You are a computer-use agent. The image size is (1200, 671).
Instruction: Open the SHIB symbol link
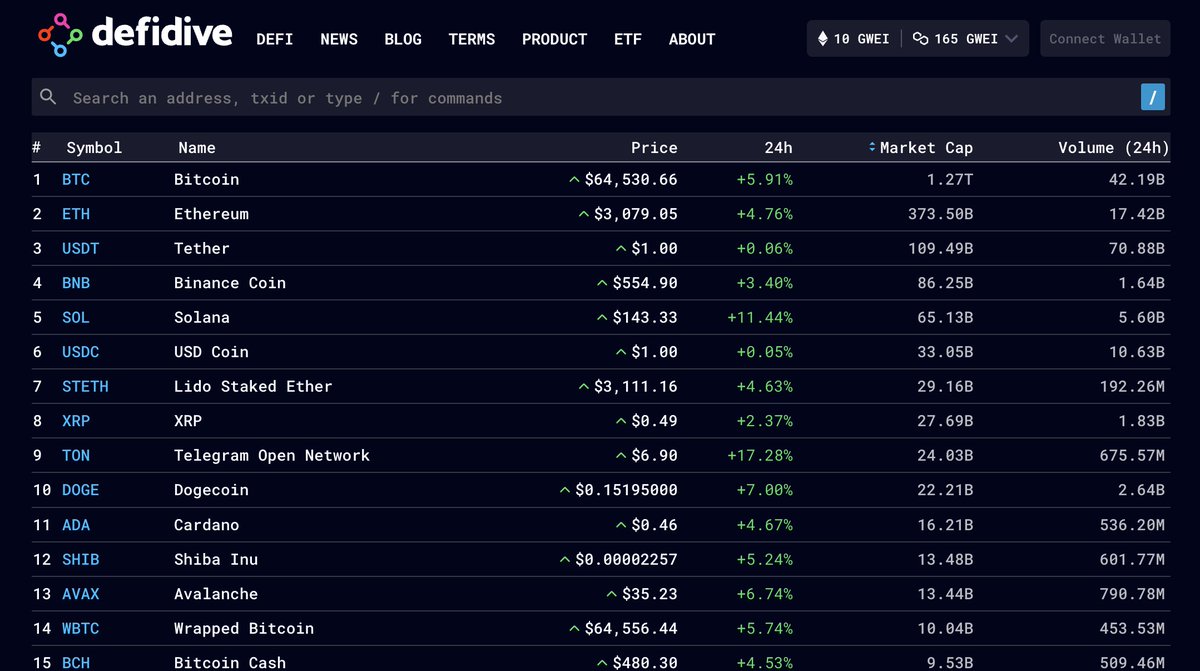coord(81,559)
